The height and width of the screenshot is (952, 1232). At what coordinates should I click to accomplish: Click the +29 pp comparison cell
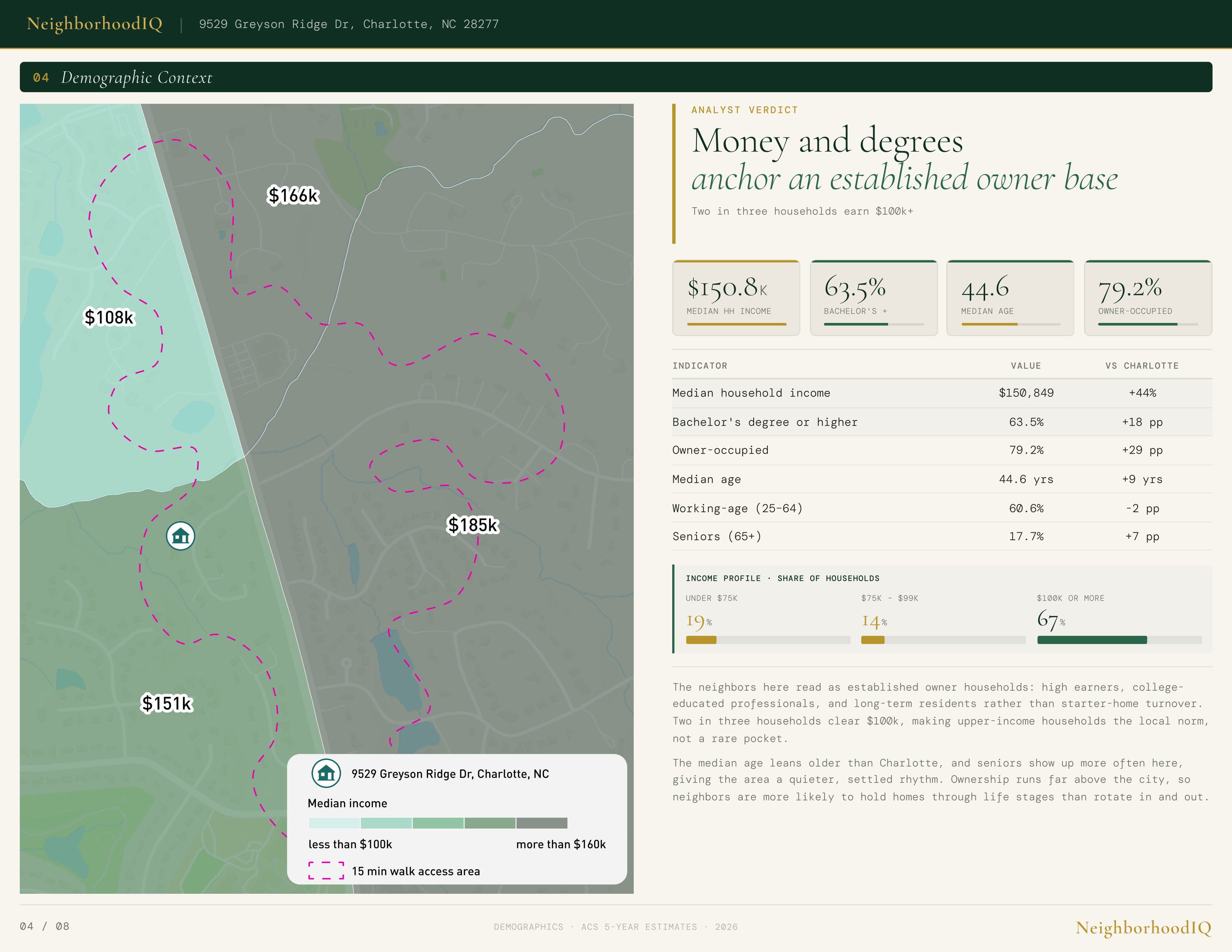pyautogui.click(x=1142, y=450)
